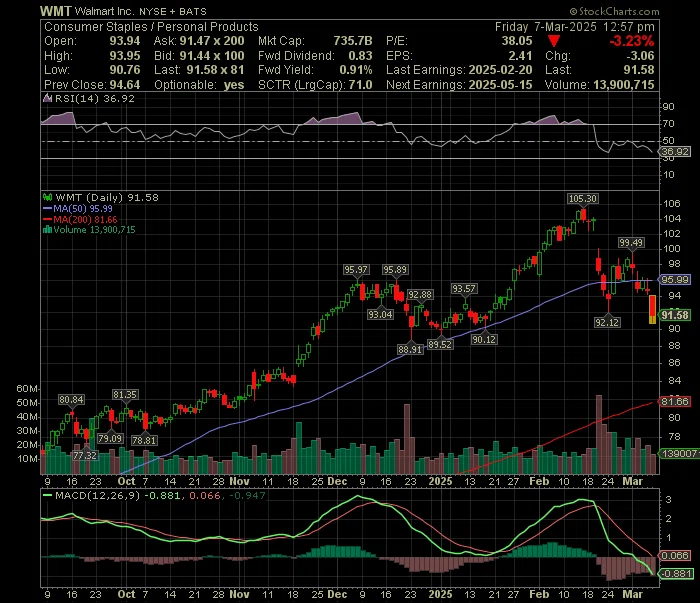Click the 79.09 low price callout
700x603 pixels.
(110, 438)
